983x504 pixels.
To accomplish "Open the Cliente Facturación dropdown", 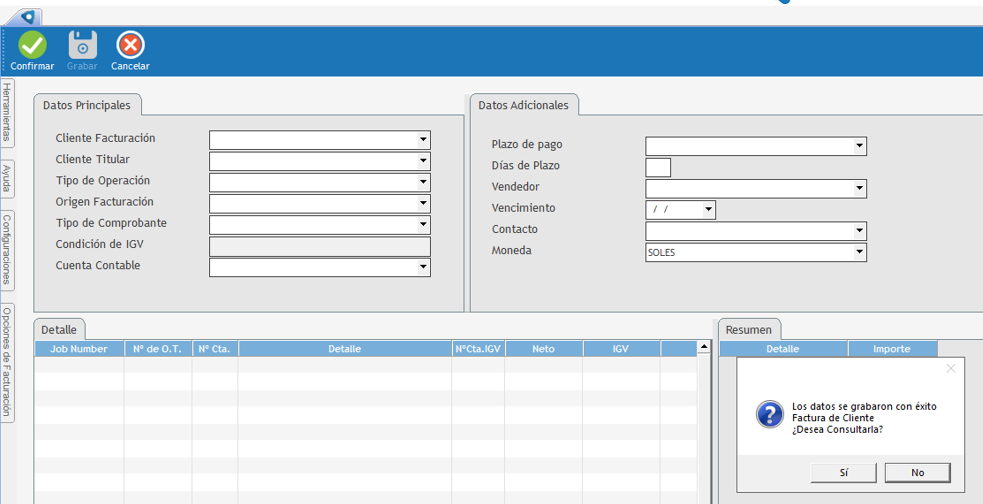I will [424, 140].
